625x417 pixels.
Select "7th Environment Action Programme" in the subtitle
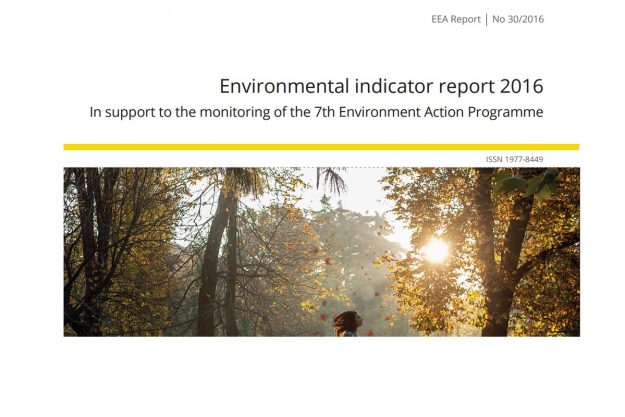435,112
